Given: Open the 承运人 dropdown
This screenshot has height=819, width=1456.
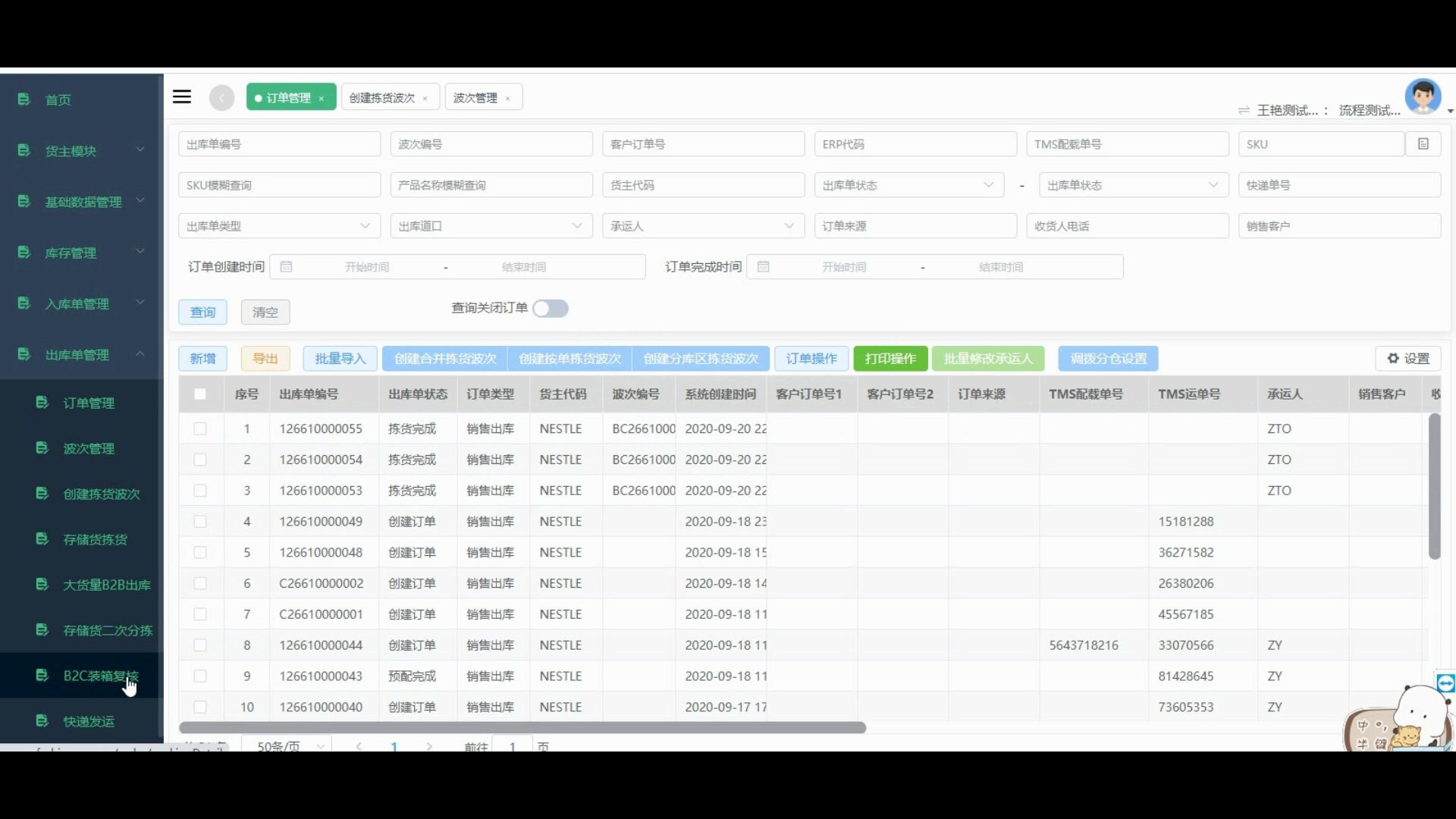Looking at the screenshot, I should 703,226.
